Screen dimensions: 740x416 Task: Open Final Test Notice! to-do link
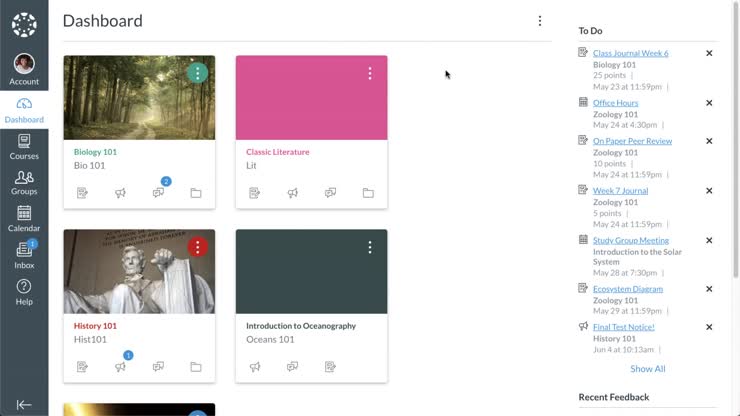point(624,327)
